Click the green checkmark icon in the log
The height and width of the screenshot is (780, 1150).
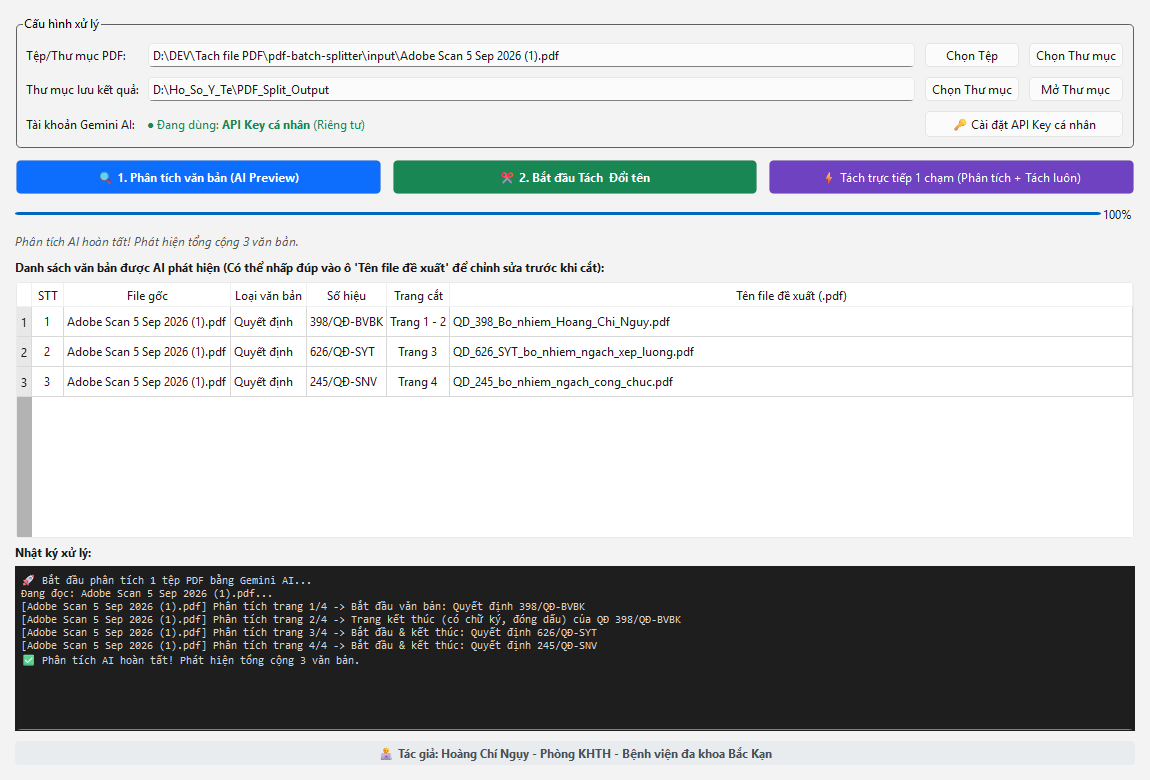coord(29,661)
